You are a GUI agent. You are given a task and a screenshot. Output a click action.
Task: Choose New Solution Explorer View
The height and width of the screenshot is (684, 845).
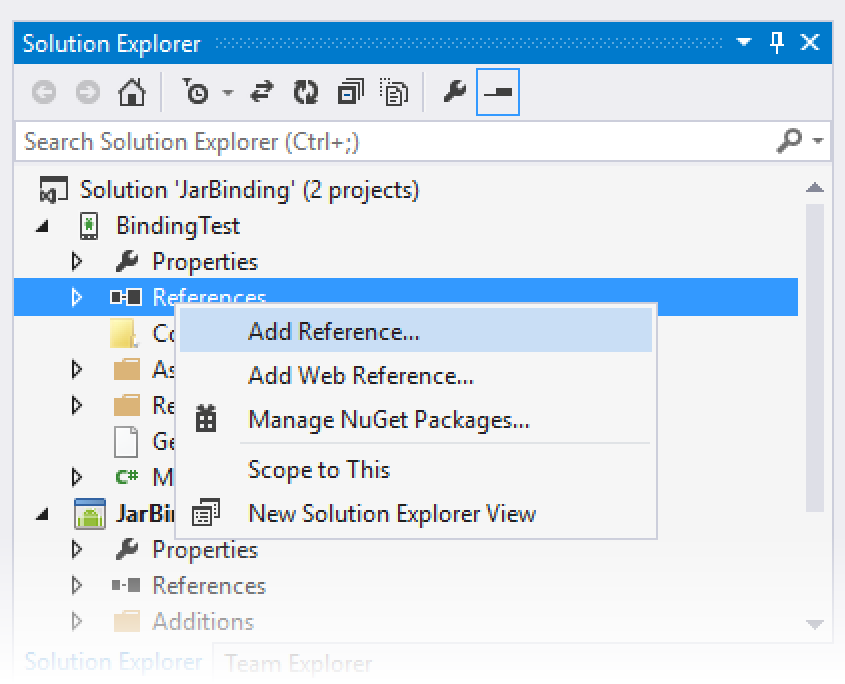pos(391,514)
